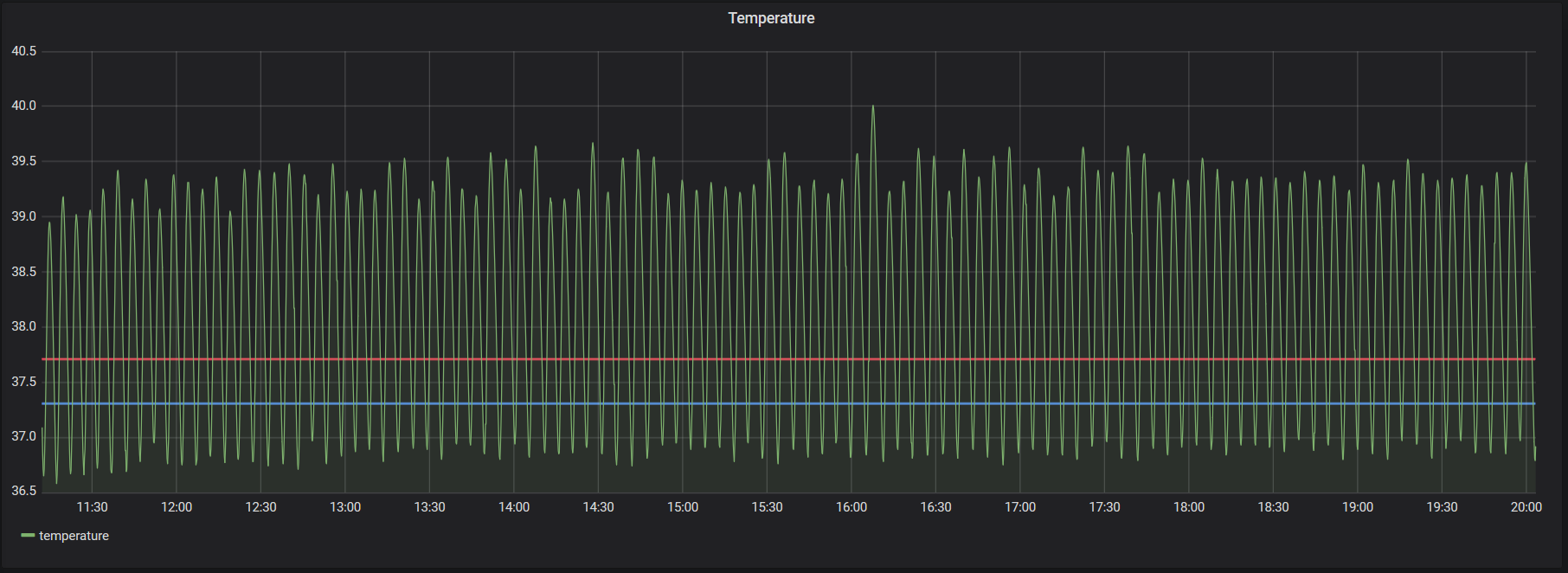Image resolution: width=1568 pixels, height=573 pixels.
Task: Click the 14:30 time axis label
Action: [x=598, y=507]
